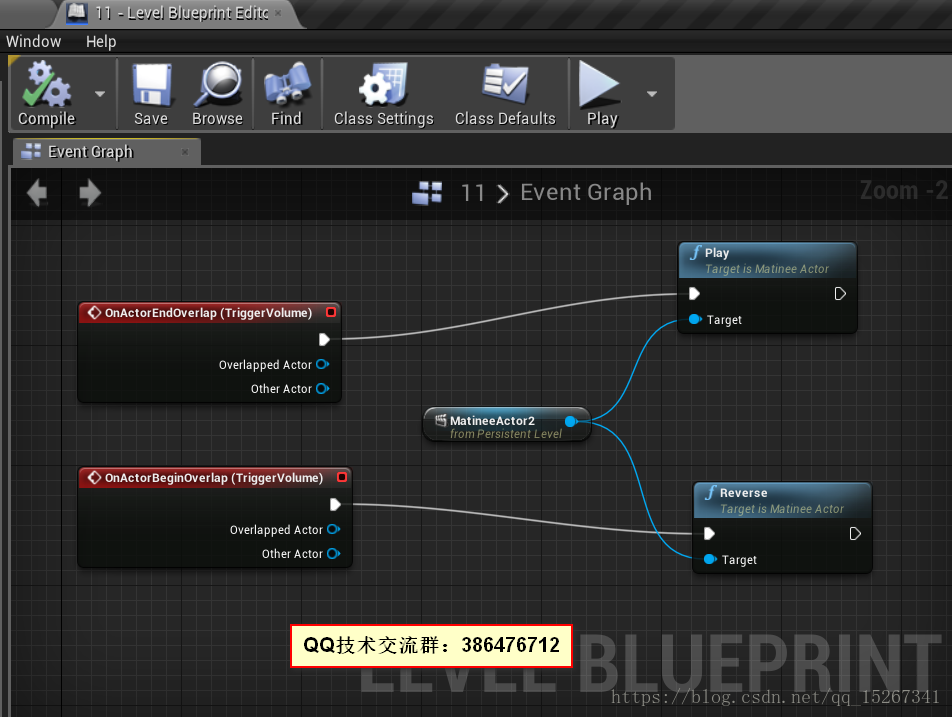Close the Level Blueprint Editor tab
The height and width of the screenshot is (717, 952).
pos(278,13)
